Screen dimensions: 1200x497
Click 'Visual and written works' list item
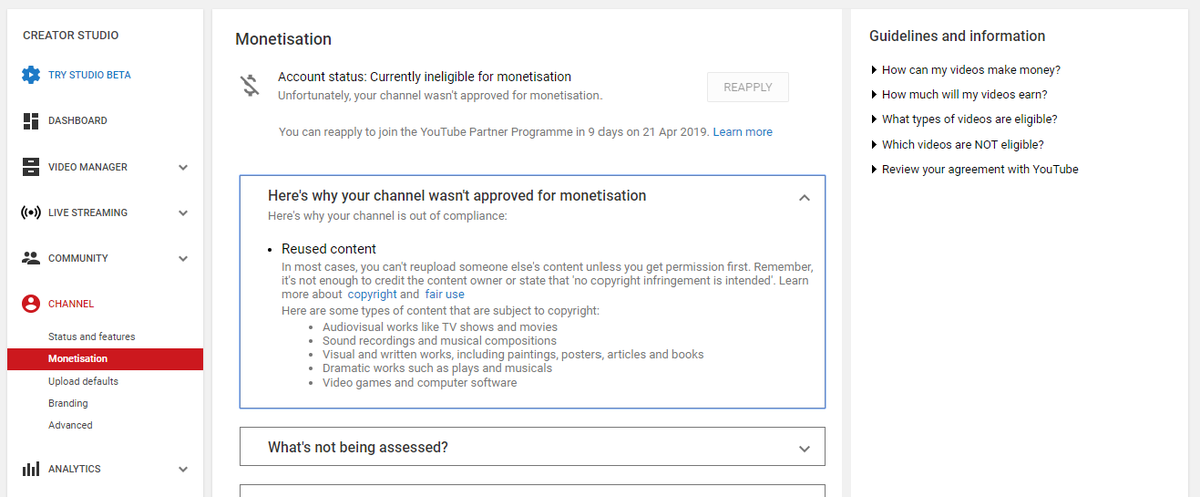click(513, 355)
